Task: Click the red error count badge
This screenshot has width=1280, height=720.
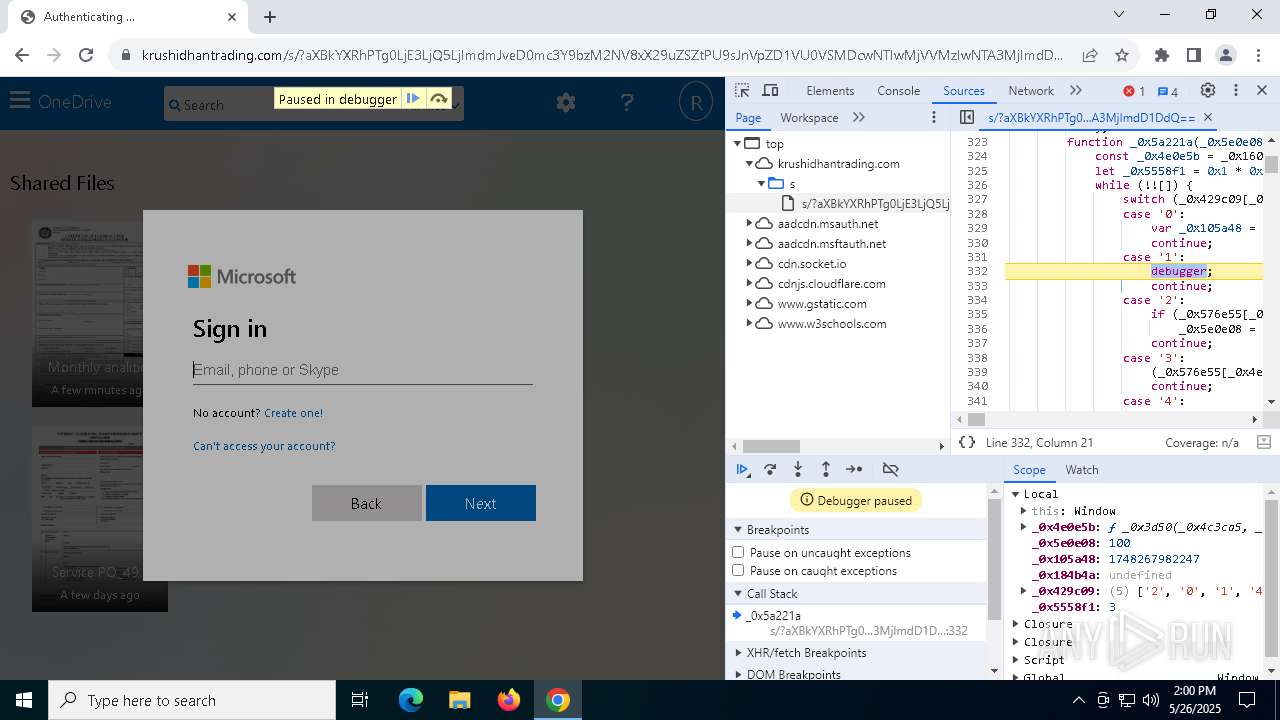Action: point(1134,91)
